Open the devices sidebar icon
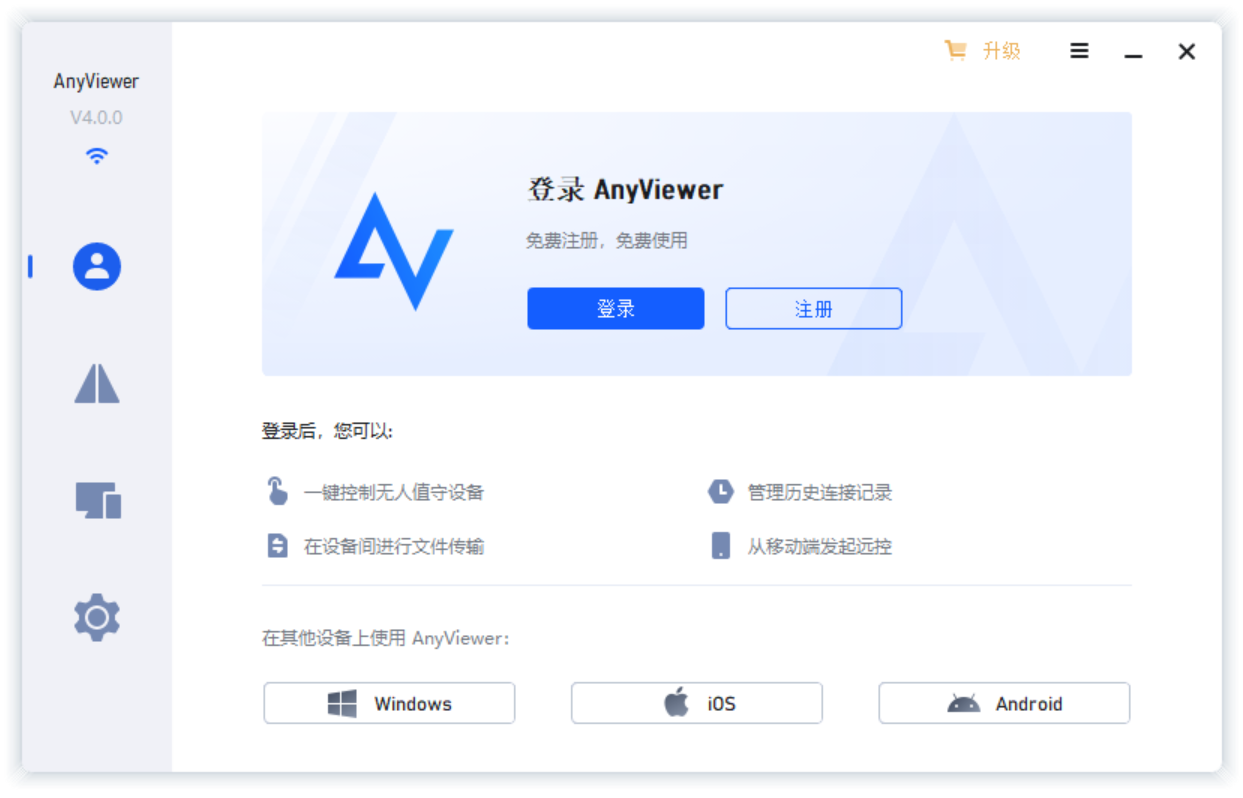The height and width of the screenshot is (798, 1243). [98, 500]
